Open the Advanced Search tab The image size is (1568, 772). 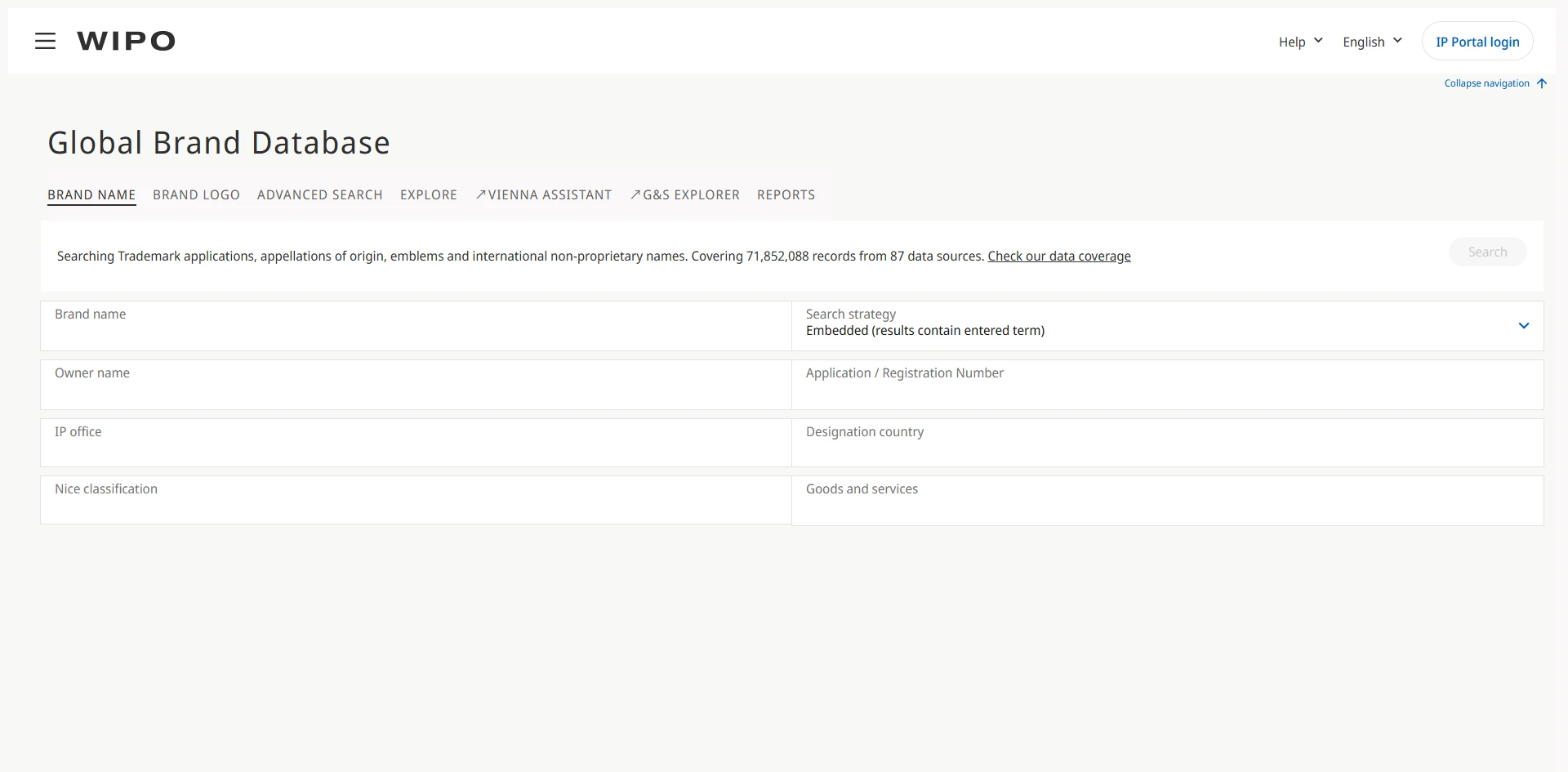(x=319, y=195)
